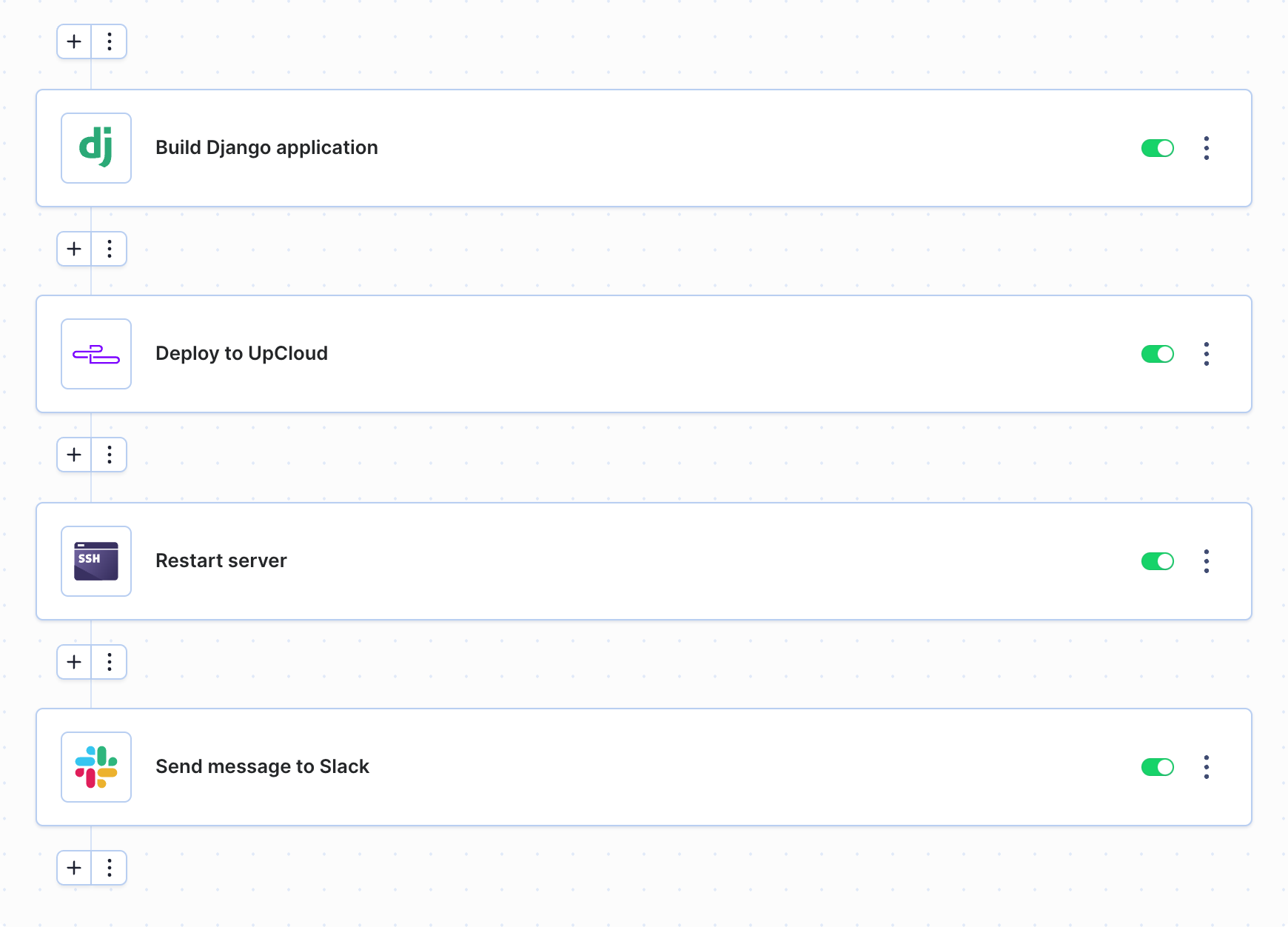
Task: Open the Send message to Slack action
Action: (x=644, y=767)
